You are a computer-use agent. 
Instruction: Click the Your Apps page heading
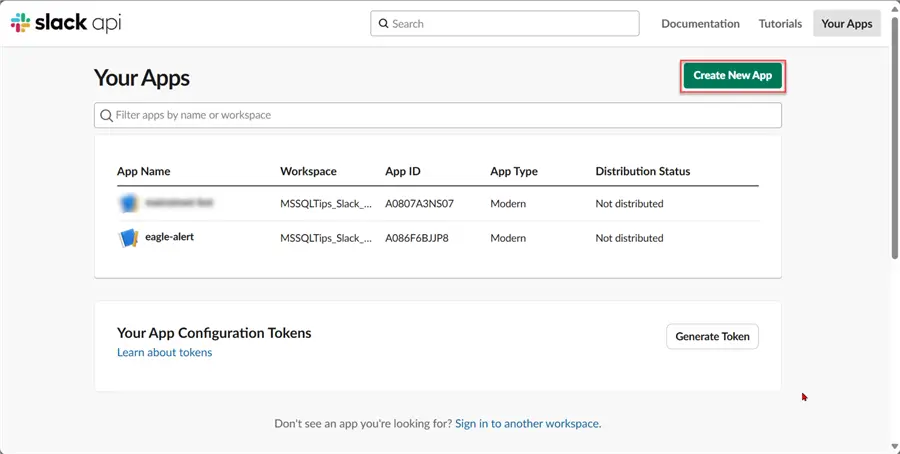(142, 78)
